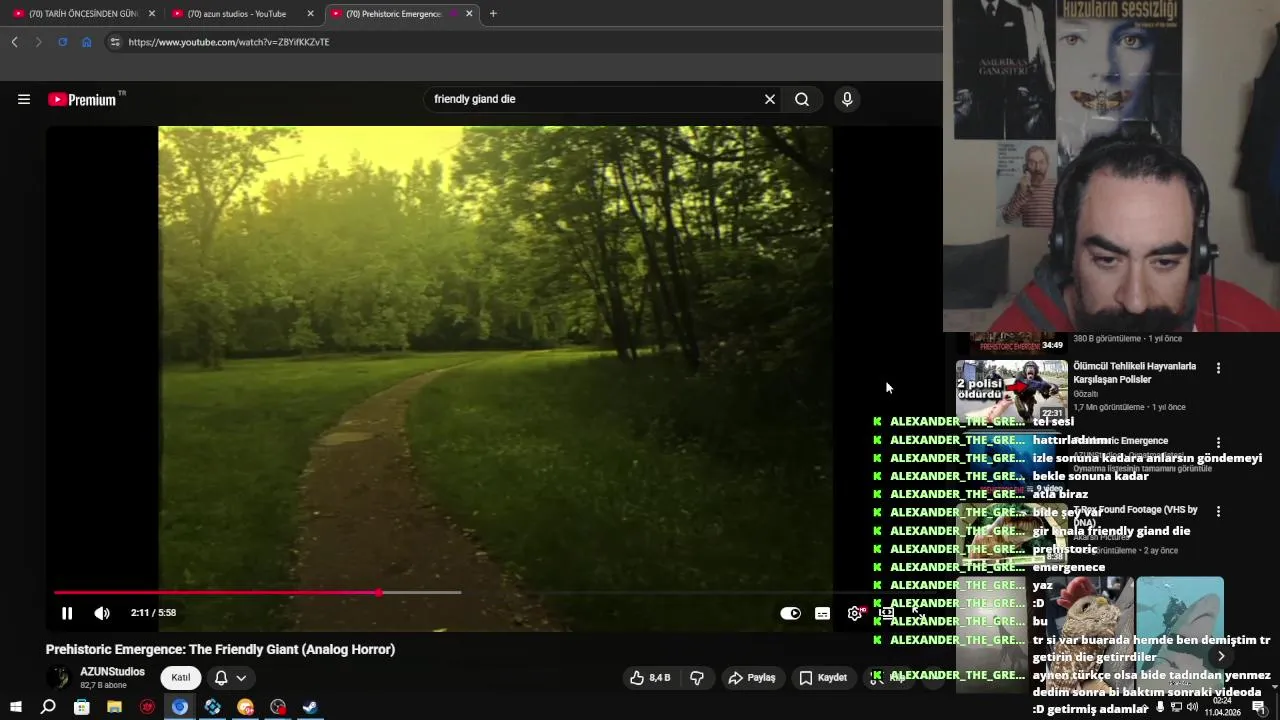The image size is (1280, 720).
Task: Show next Shorts with the right arrow
Action: pyautogui.click(x=1221, y=656)
